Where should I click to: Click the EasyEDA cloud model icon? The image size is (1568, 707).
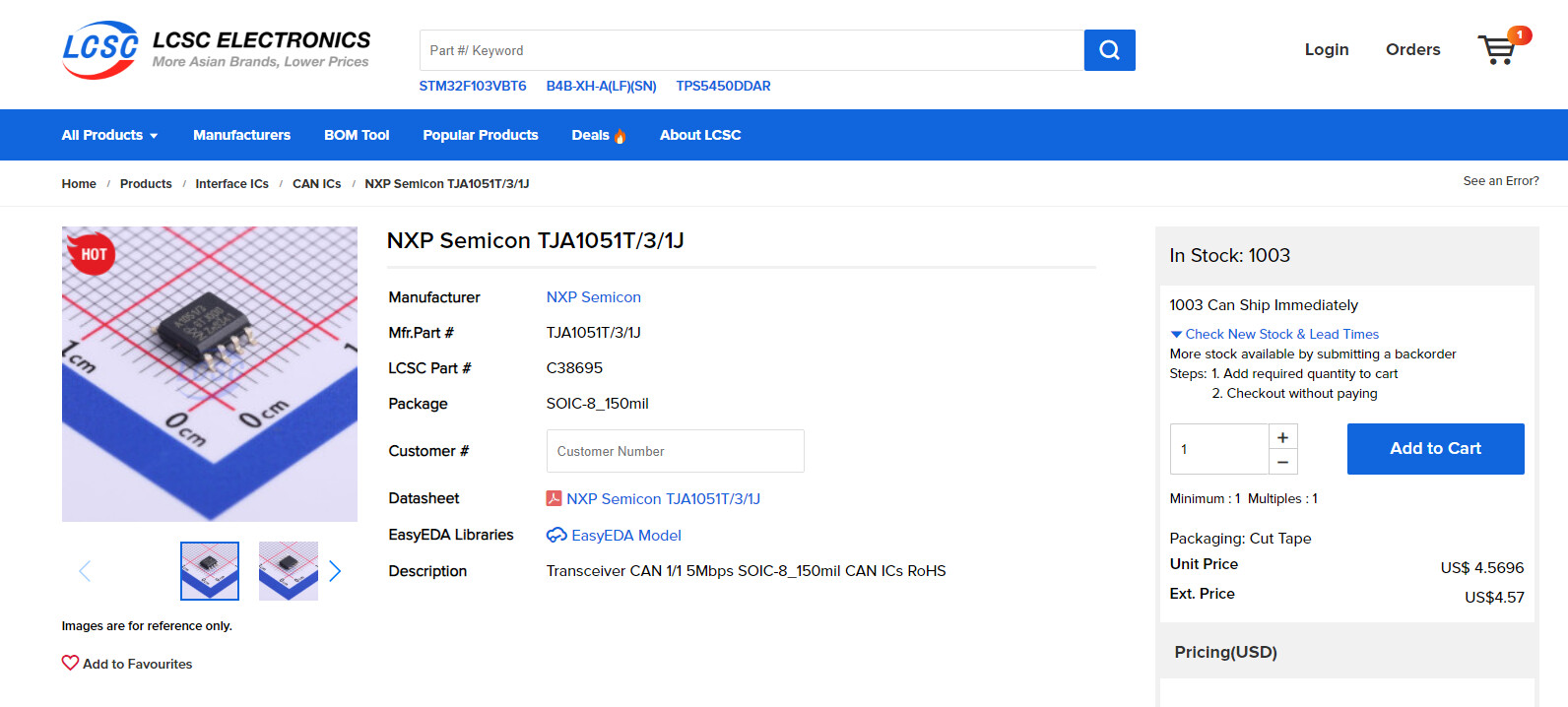pos(556,536)
